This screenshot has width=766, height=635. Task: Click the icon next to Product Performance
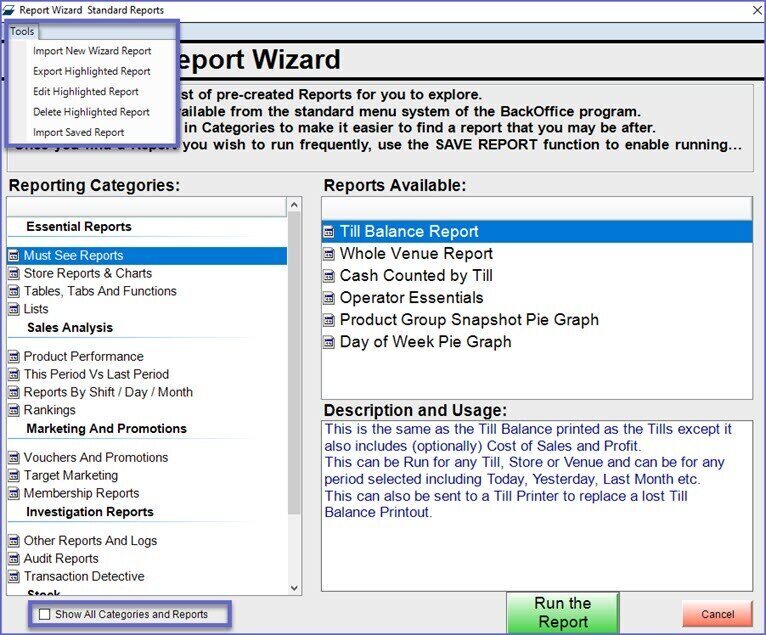click(x=14, y=357)
